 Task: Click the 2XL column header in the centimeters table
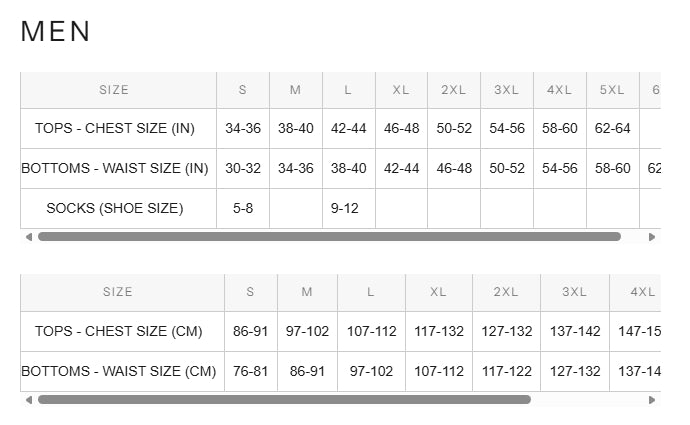[x=506, y=292]
